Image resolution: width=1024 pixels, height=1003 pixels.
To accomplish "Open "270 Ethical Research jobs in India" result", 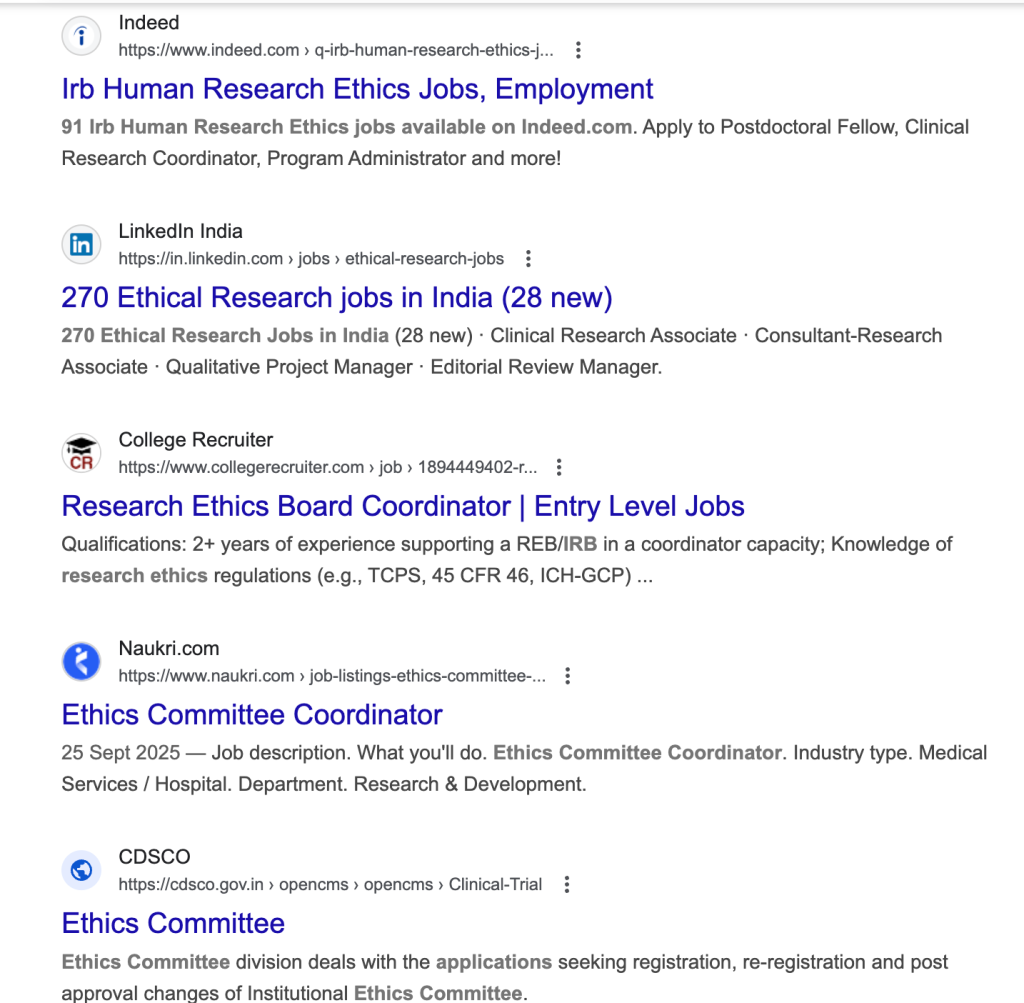I will pyautogui.click(x=336, y=298).
